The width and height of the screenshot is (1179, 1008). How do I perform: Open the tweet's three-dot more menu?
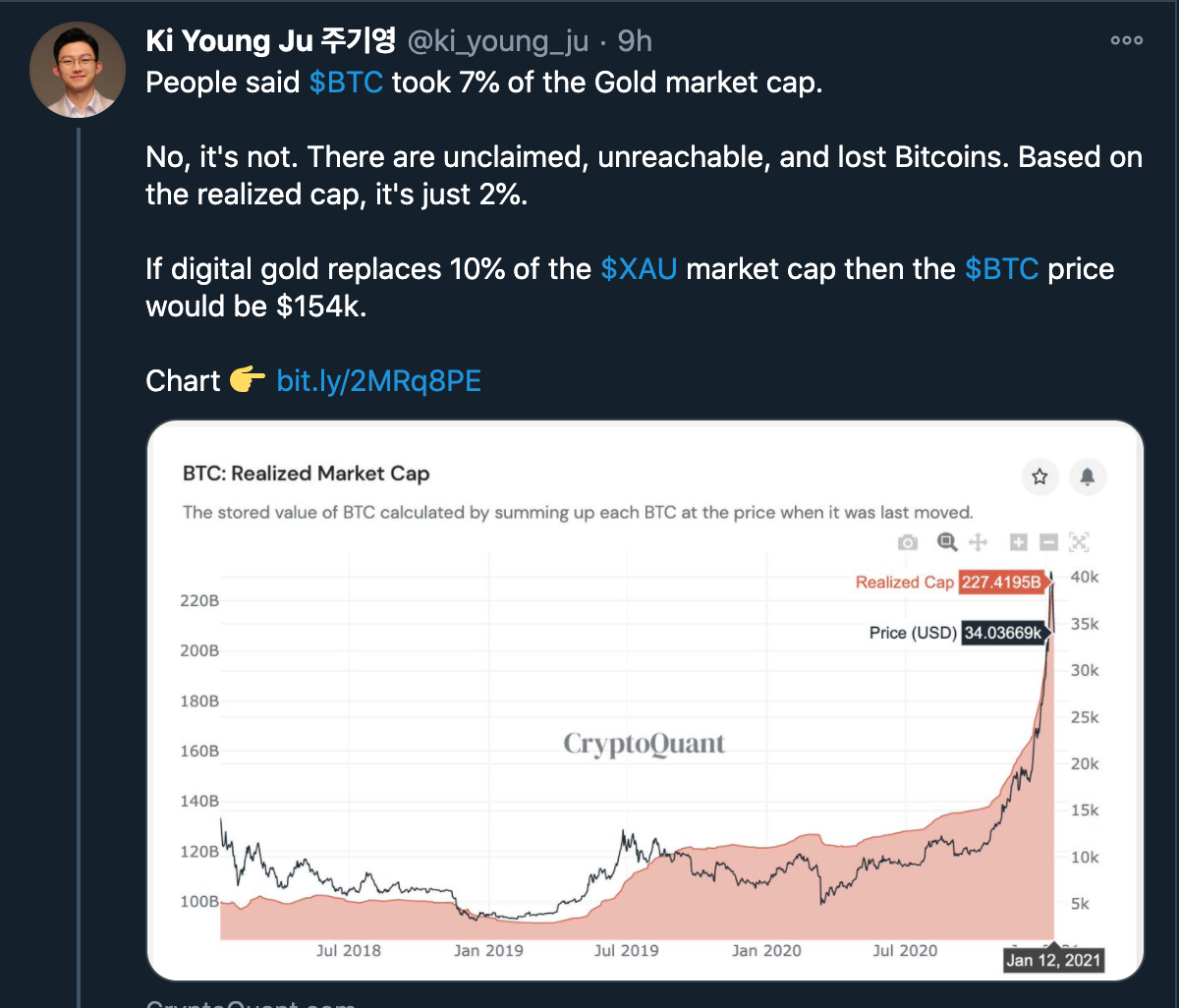1126,40
